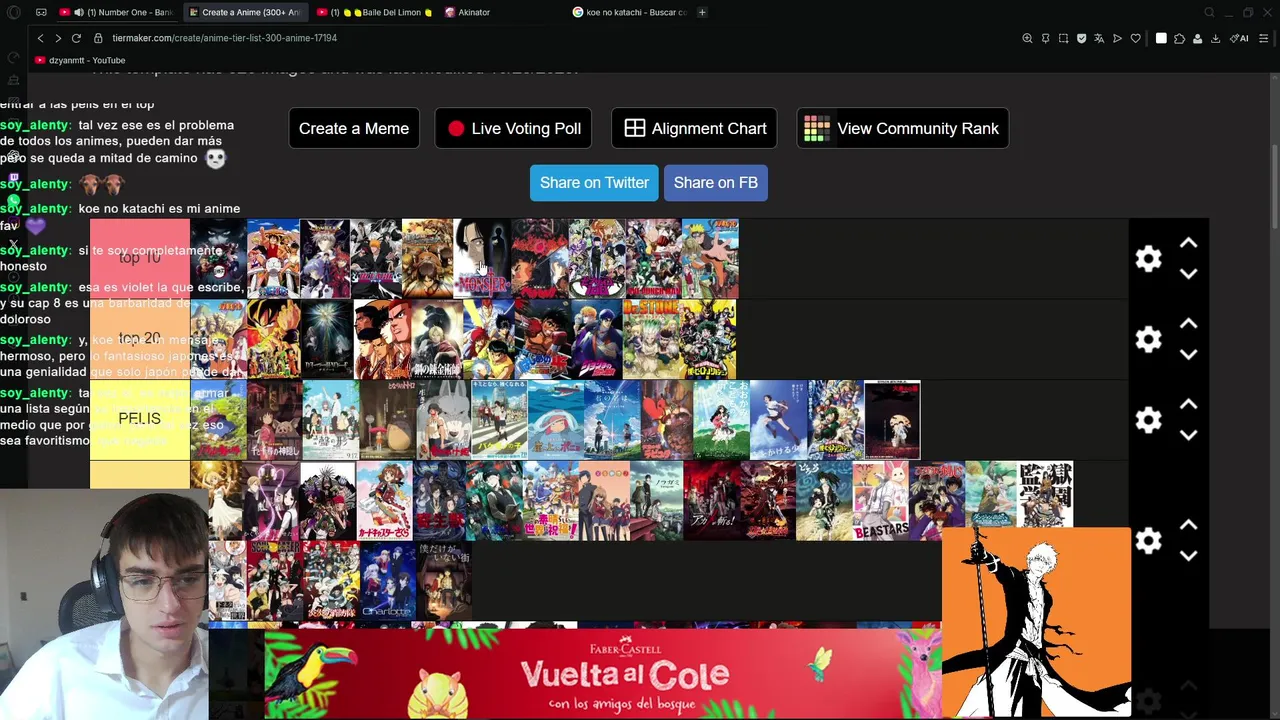Screen dimensions: 1280x720
Task: Open settings gear for the PELIS tier
Action: (1148, 420)
